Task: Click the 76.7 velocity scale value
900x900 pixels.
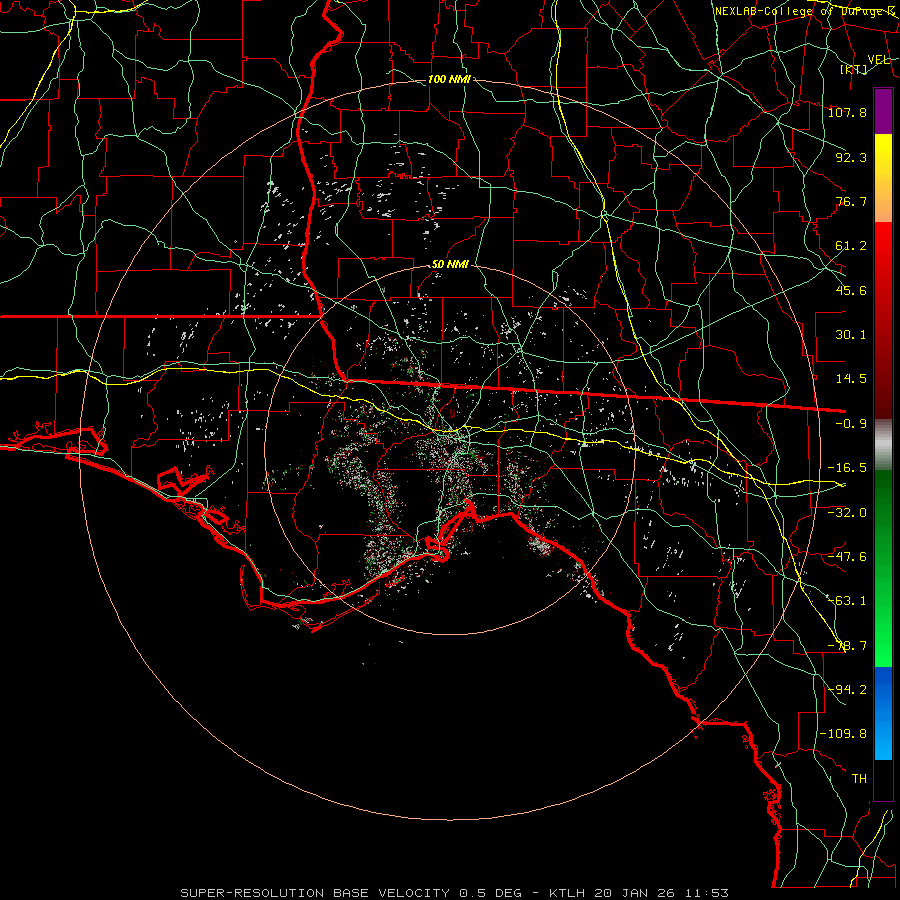Action: [851, 201]
